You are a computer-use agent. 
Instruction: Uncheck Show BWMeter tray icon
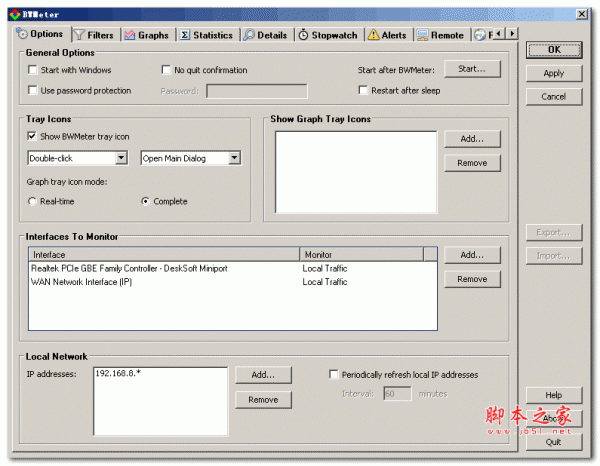pyautogui.click(x=32, y=136)
